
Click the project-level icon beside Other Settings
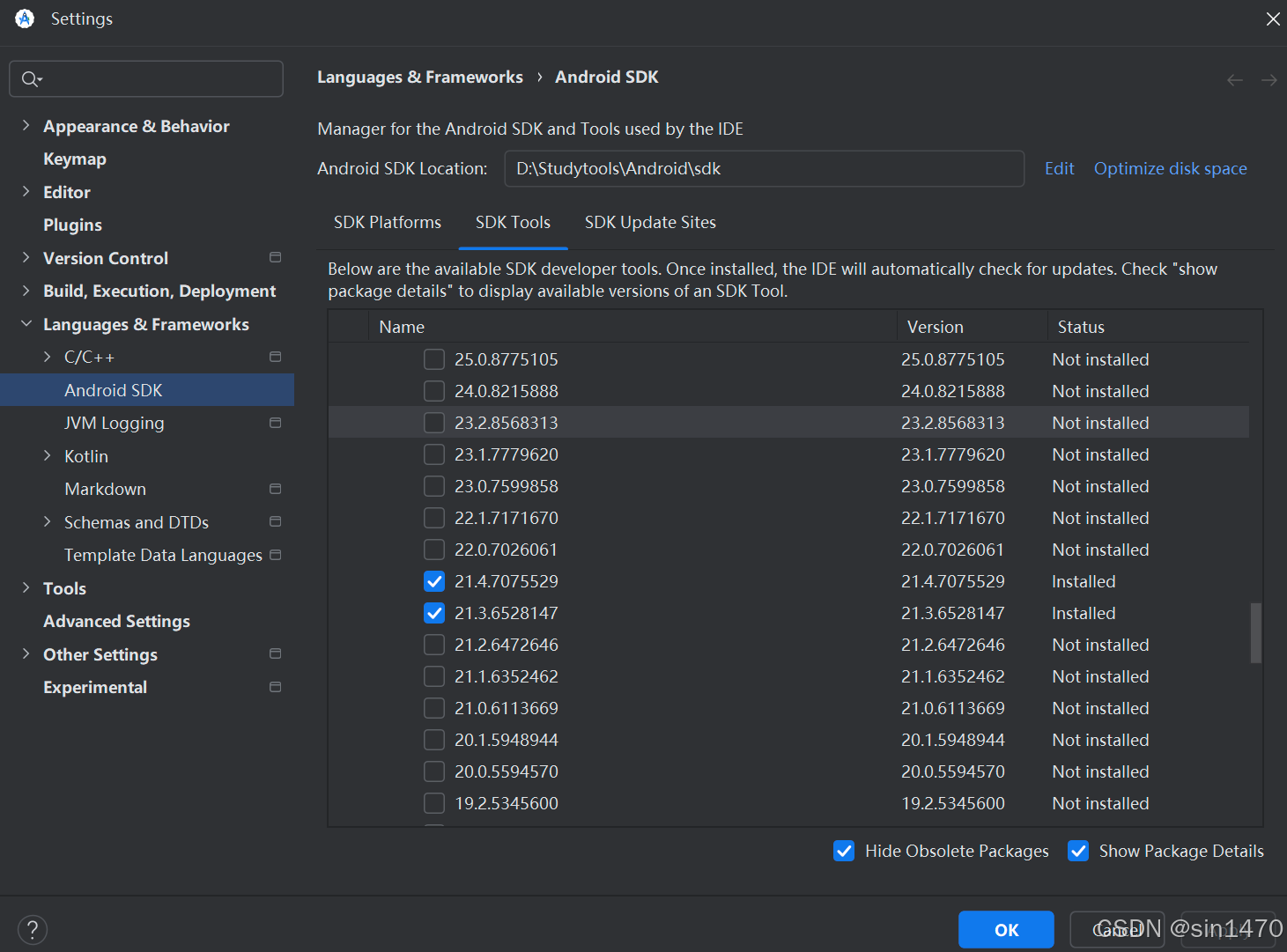coord(275,653)
